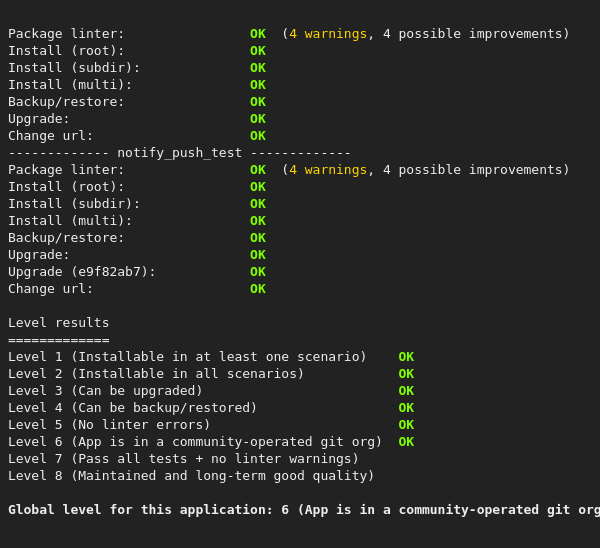
Task: Select Level 8 (Maintained and long-term) line
Action: click(x=191, y=476)
